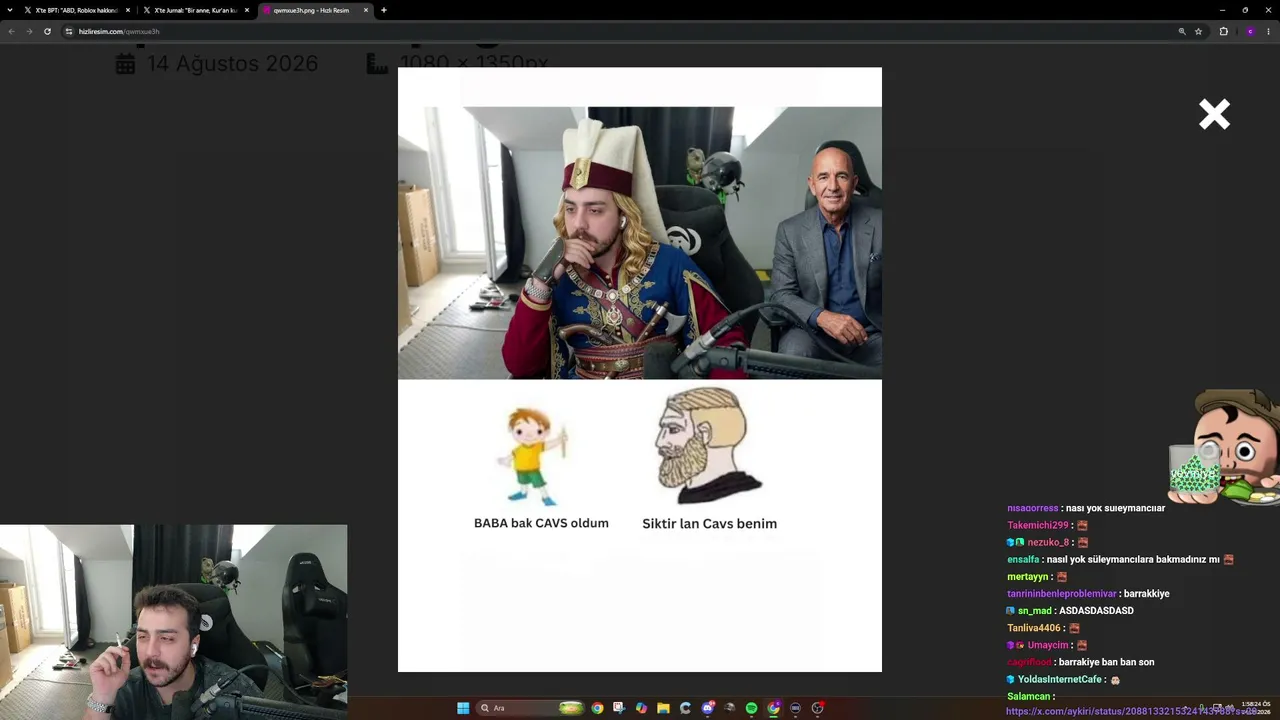
Task: Open the blue C app in taskbar
Action: [x=685, y=708]
